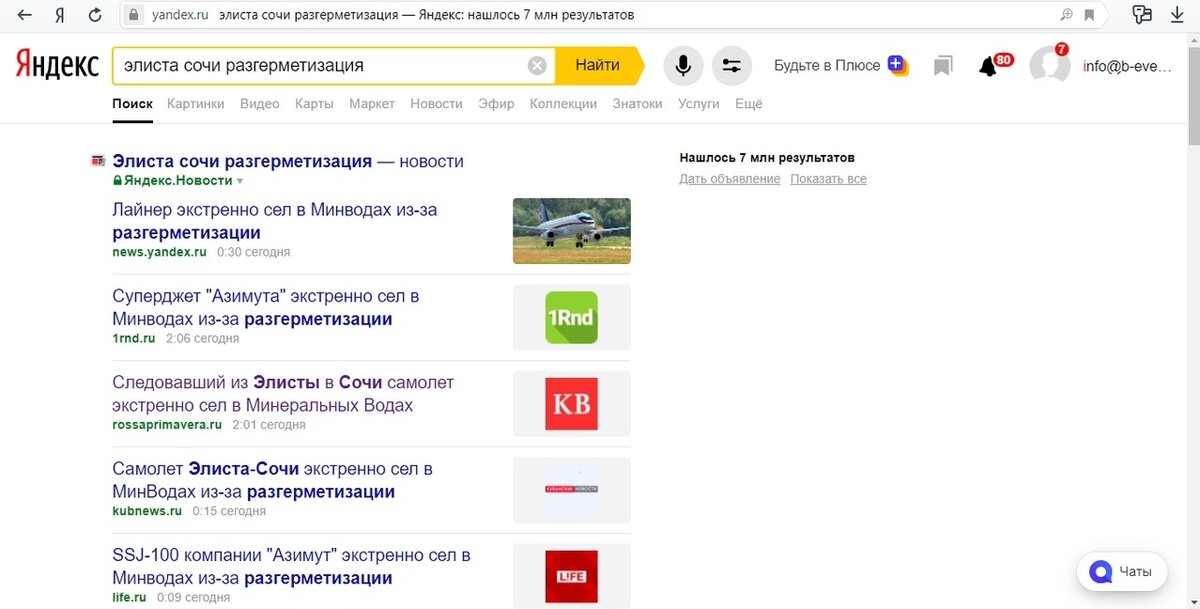Open the browser feedback/chat icon at top right
This screenshot has width=1200, height=609.
tap(1142, 15)
